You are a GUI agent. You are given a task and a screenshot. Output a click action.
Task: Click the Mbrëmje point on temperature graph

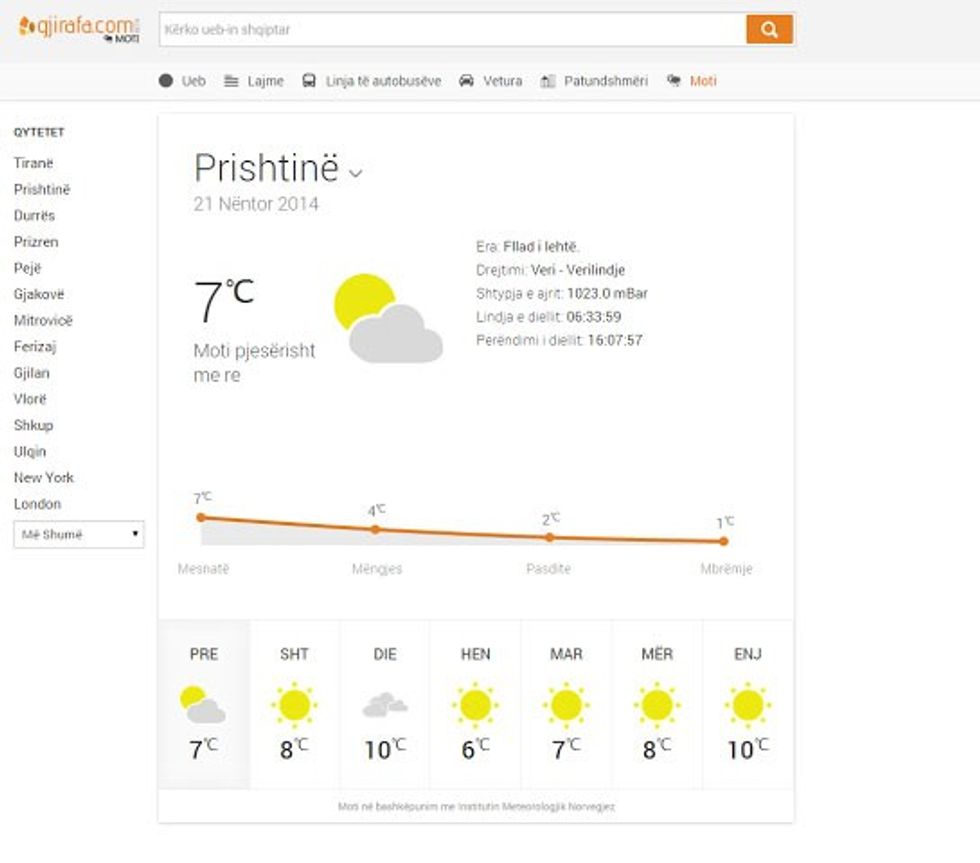point(723,541)
